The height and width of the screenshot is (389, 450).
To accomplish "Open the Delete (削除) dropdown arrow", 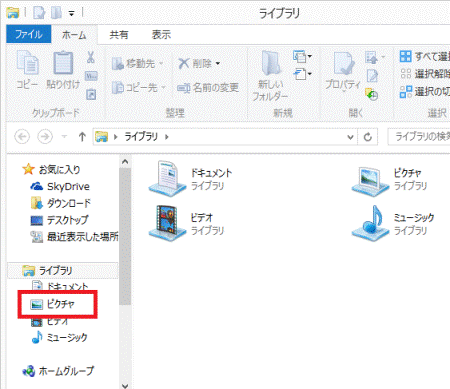I will tap(218, 63).
